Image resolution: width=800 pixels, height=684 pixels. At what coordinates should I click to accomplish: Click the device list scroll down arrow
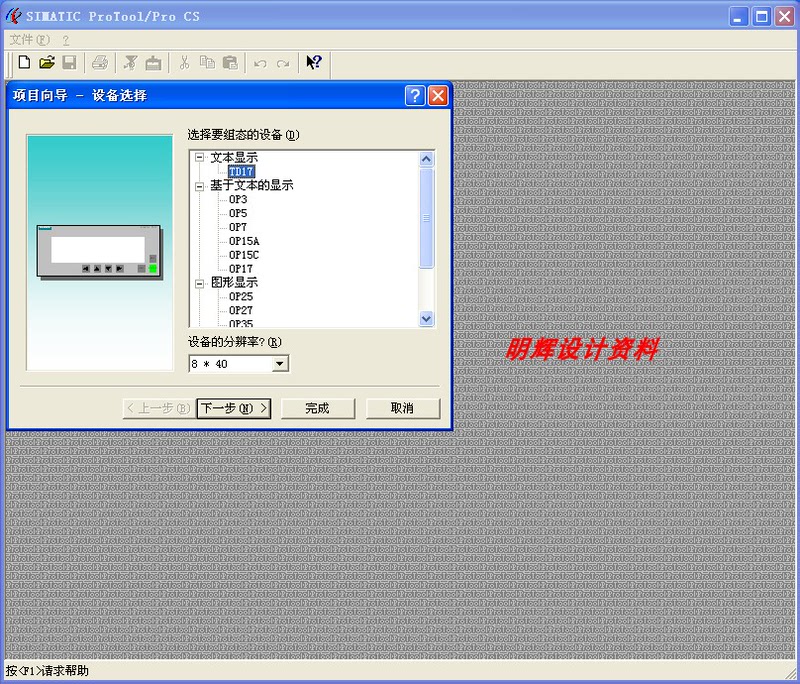pyautogui.click(x=427, y=319)
